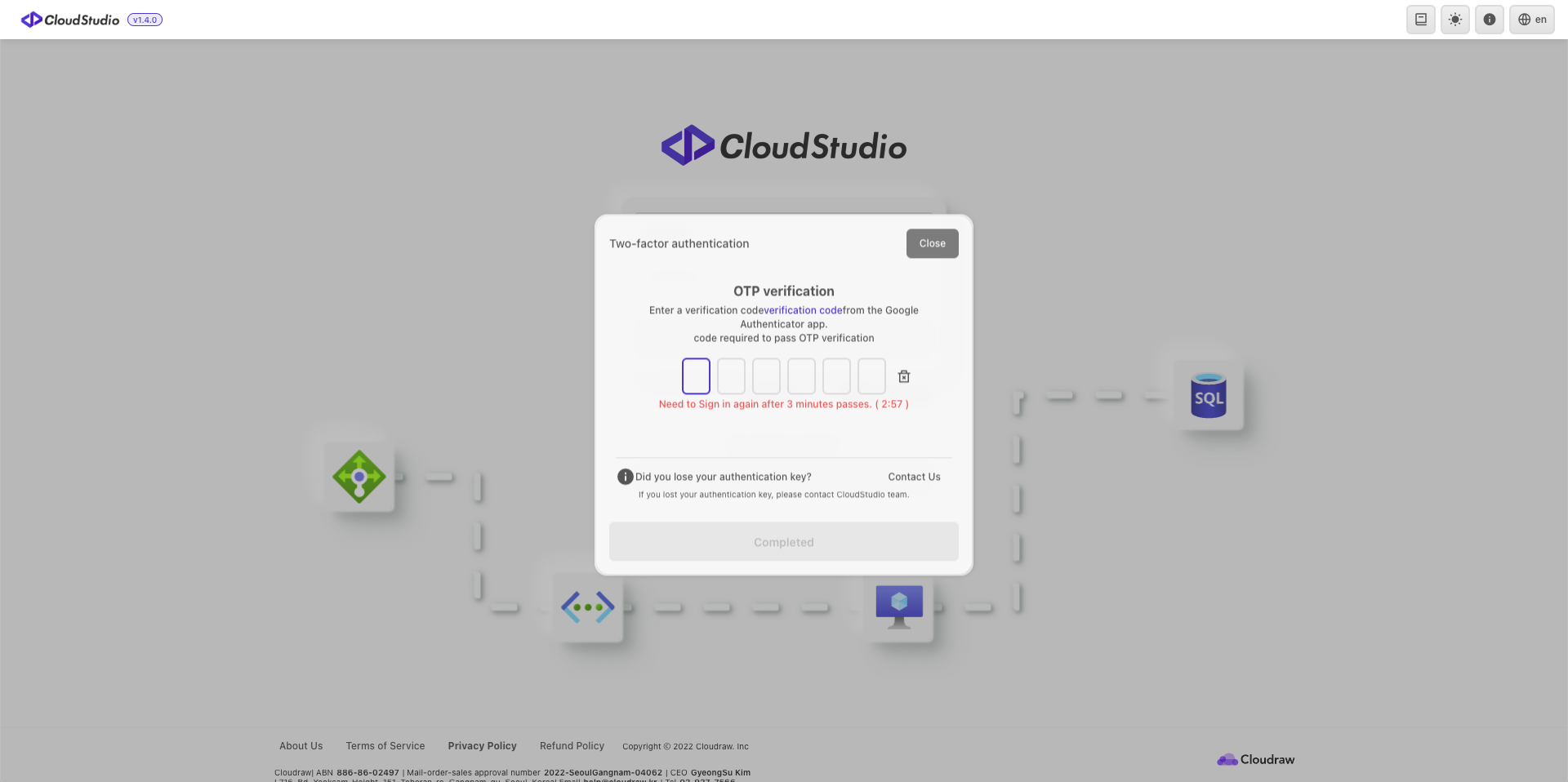Click the virtual machine monitor icon

pyautogui.click(x=899, y=607)
